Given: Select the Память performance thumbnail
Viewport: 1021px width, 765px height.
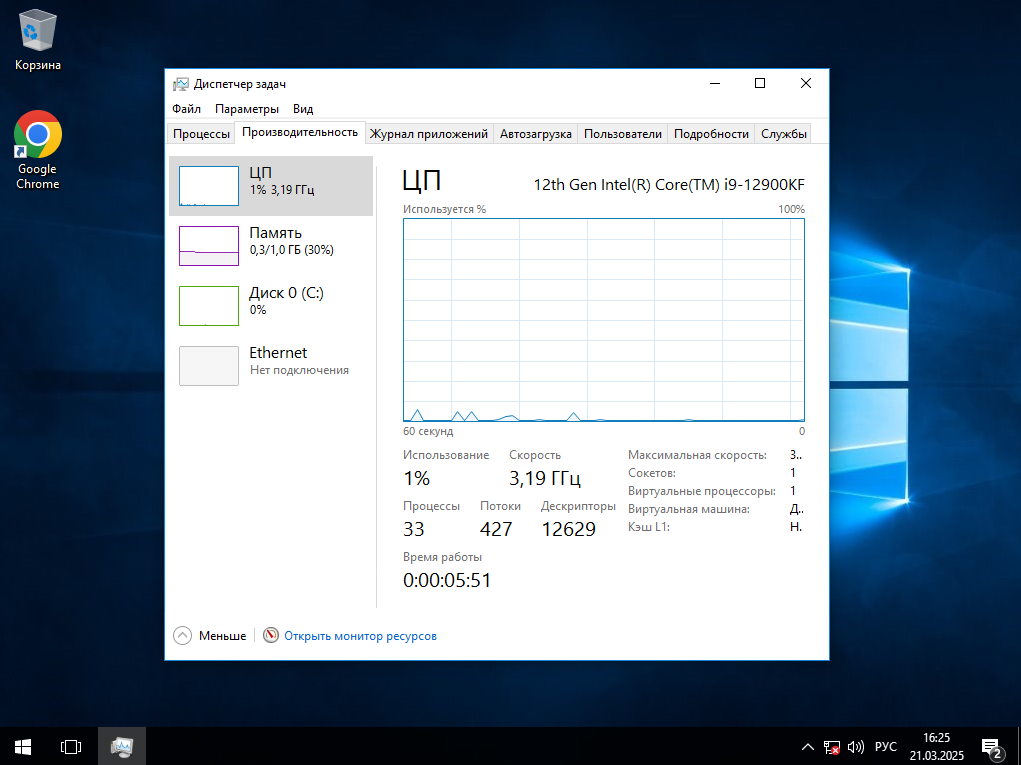Looking at the screenshot, I should click(270, 245).
